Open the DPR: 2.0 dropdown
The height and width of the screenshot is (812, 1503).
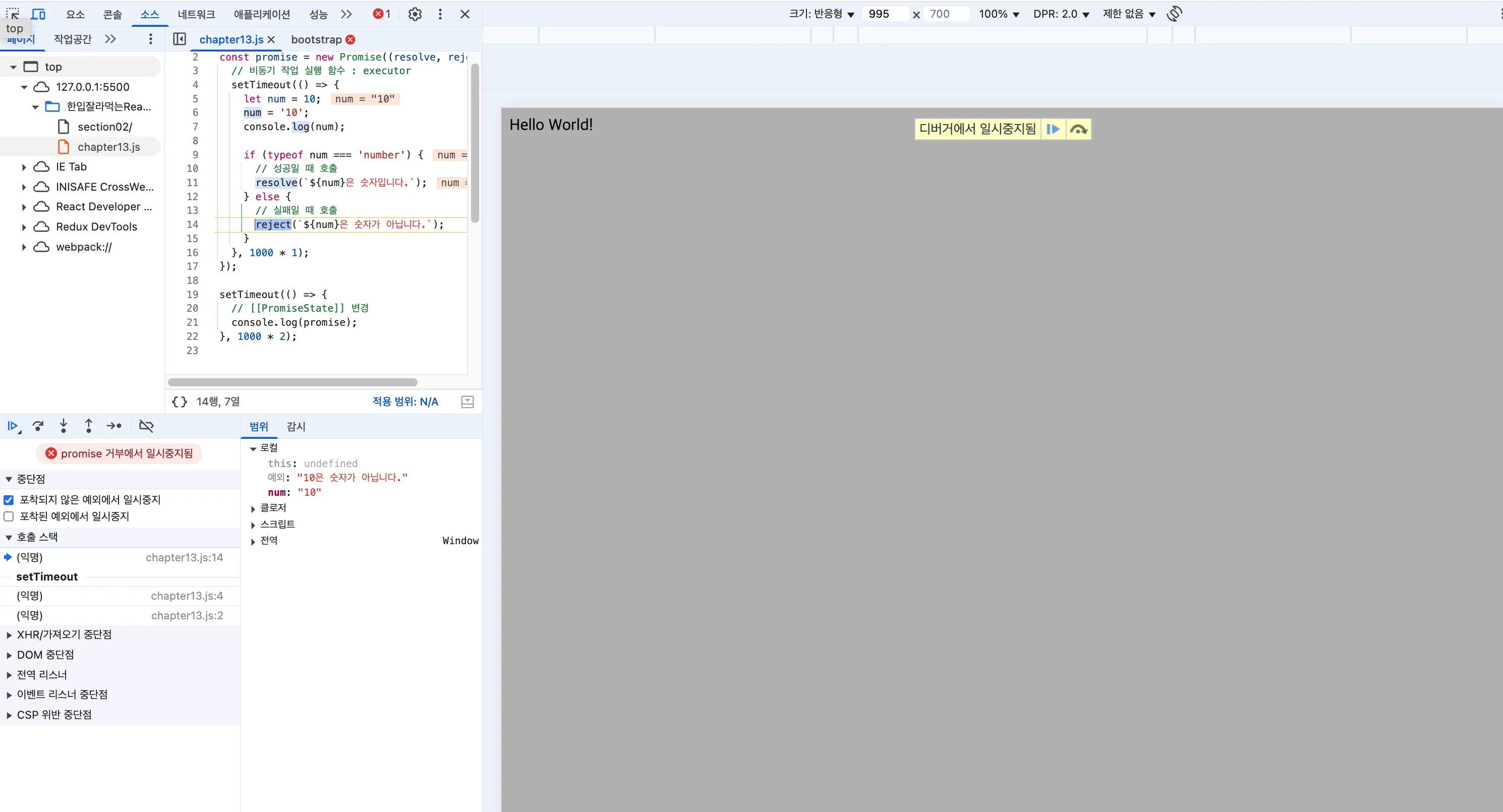click(1061, 14)
